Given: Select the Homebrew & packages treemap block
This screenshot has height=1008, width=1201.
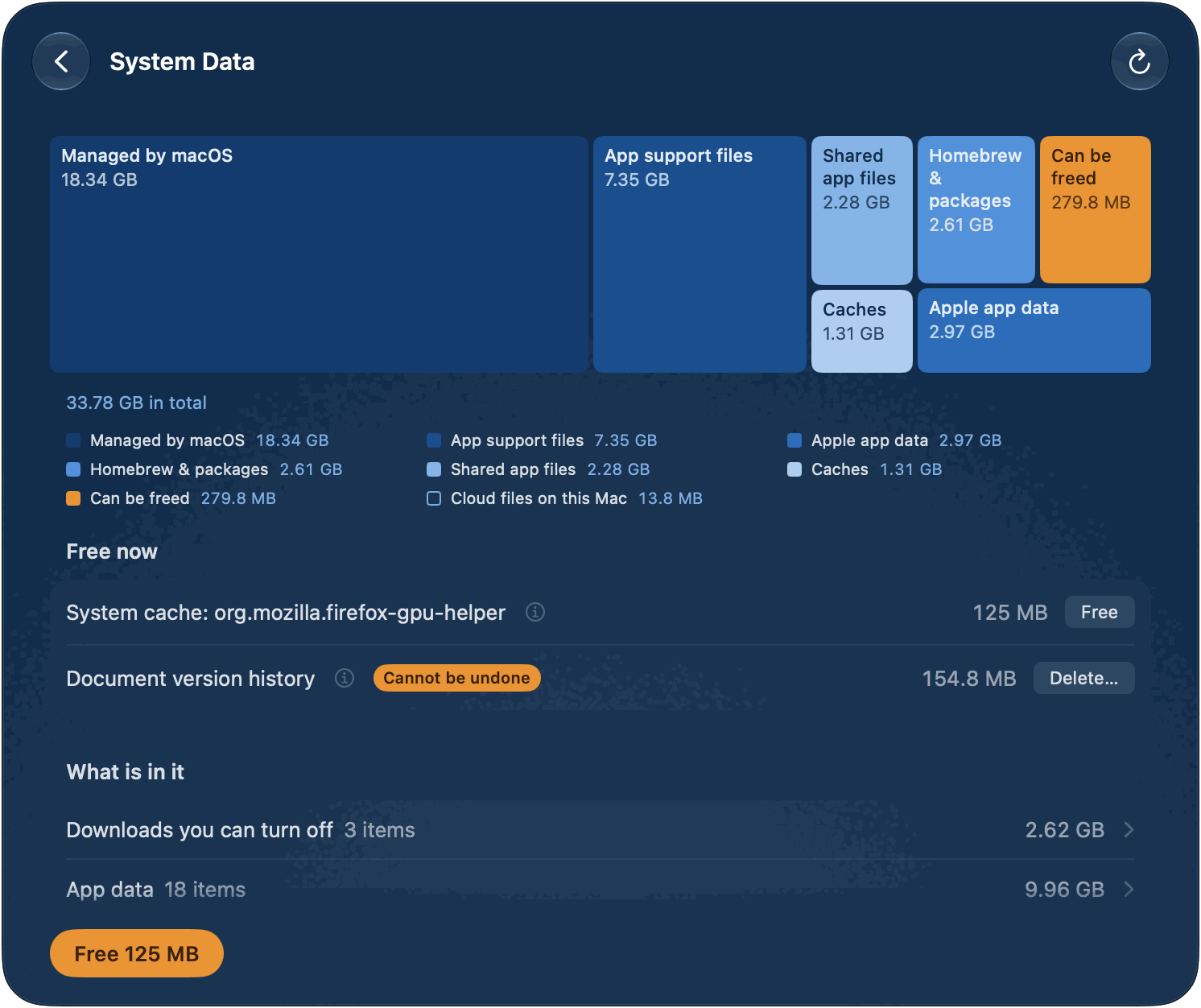Looking at the screenshot, I should 976,210.
